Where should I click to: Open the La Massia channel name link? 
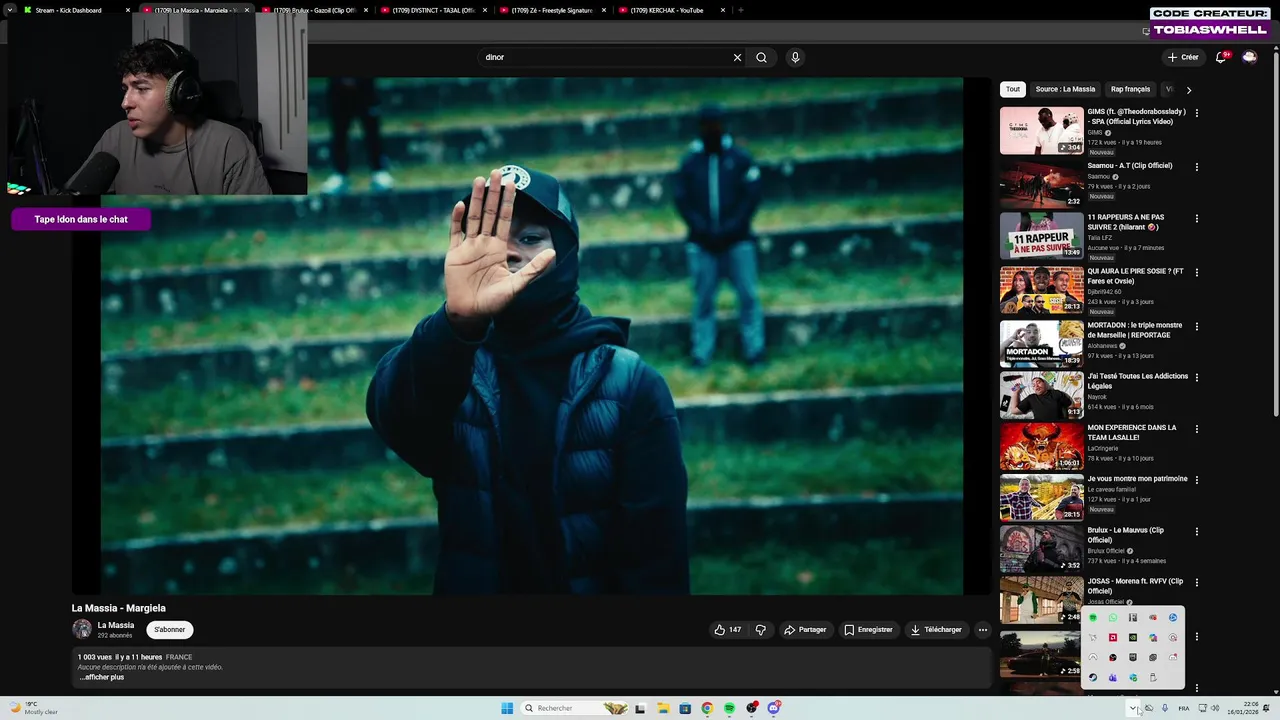(116, 625)
